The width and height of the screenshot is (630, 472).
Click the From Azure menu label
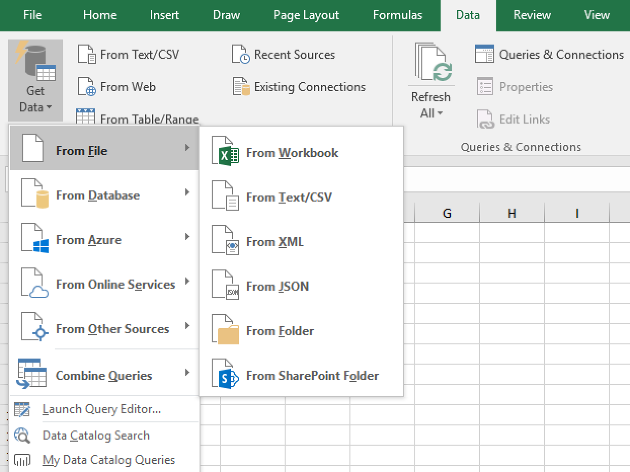(x=89, y=240)
